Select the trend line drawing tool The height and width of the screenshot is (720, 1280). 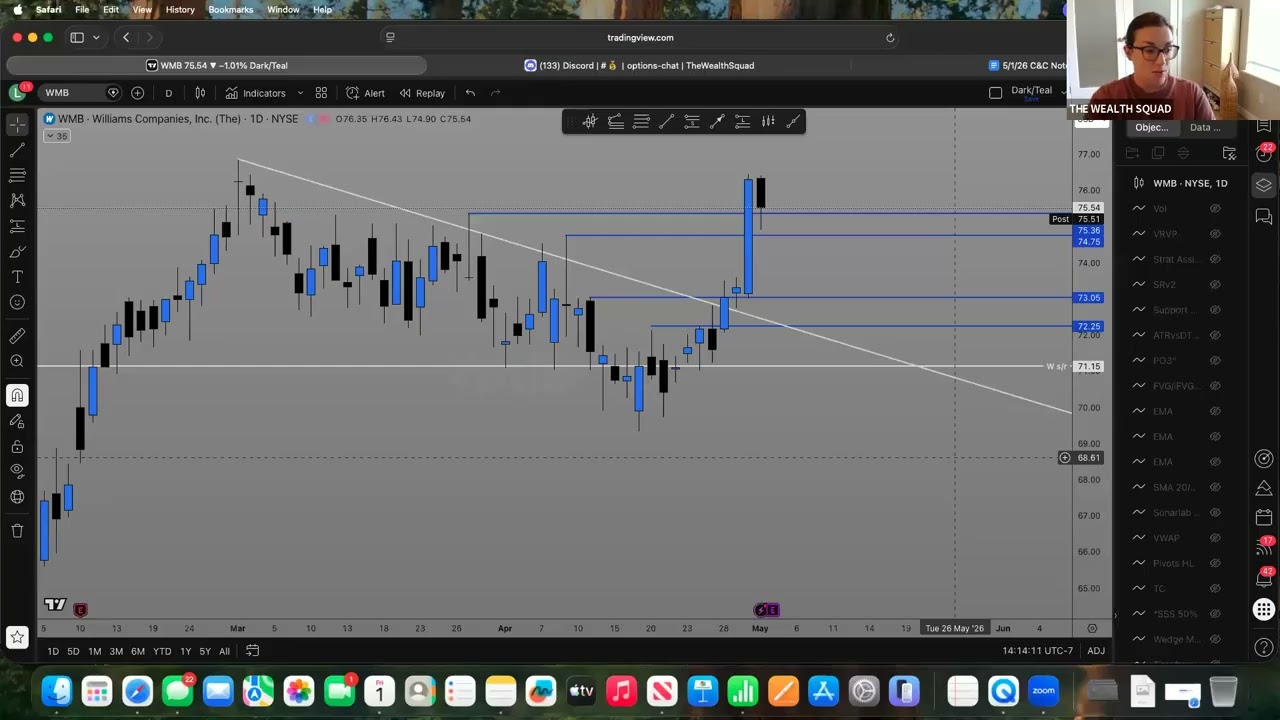[17, 150]
